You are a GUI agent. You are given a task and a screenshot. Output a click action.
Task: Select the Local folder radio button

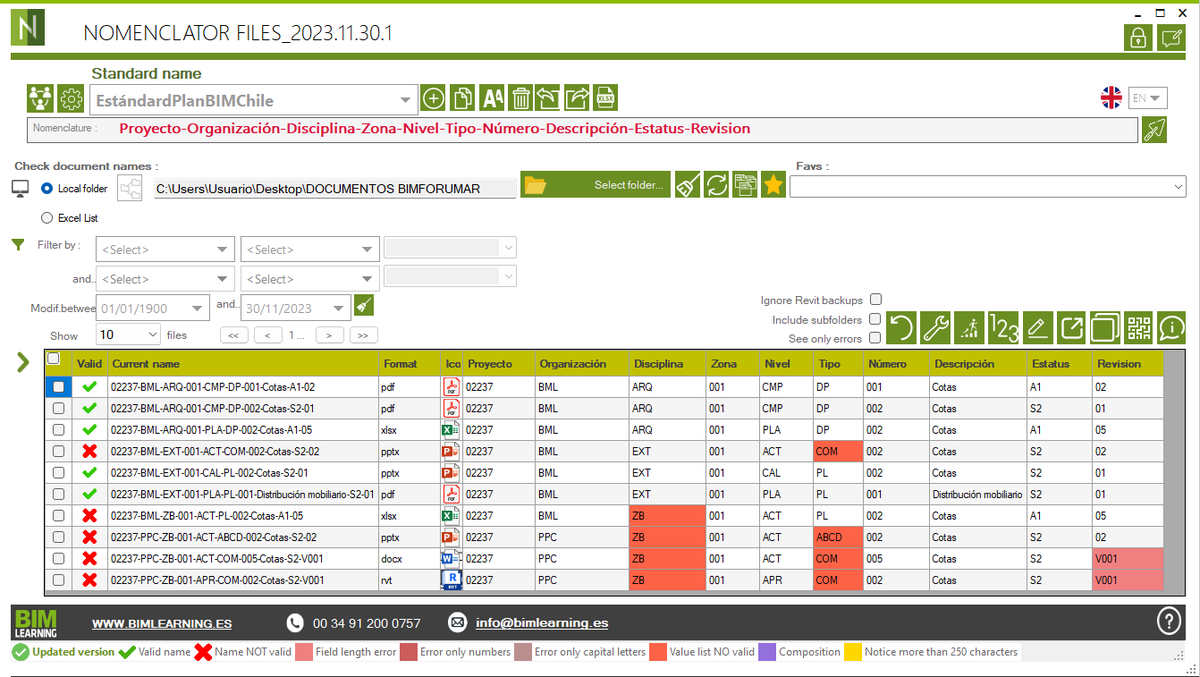(47, 188)
